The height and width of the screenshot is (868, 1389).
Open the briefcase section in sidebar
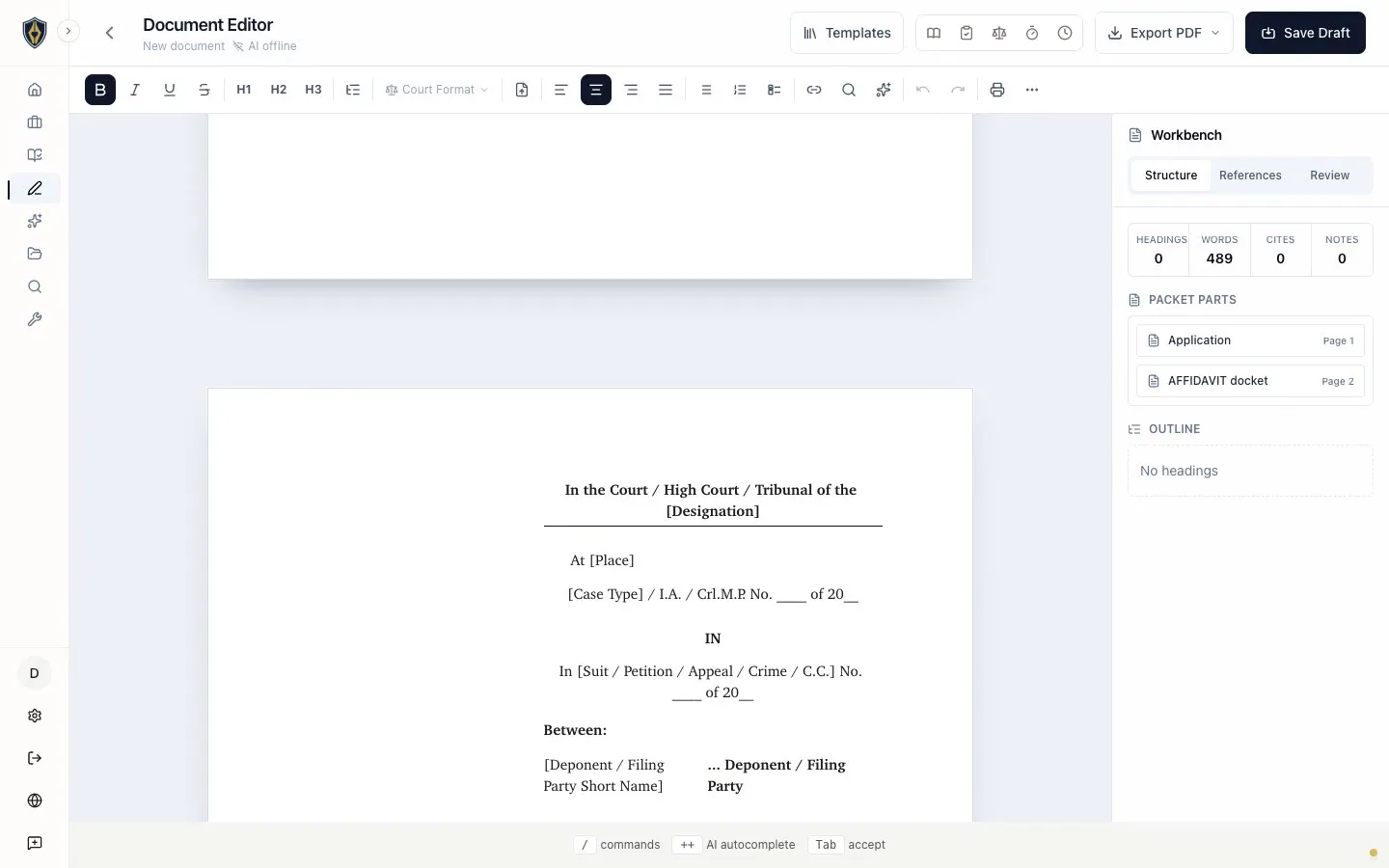(x=35, y=122)
